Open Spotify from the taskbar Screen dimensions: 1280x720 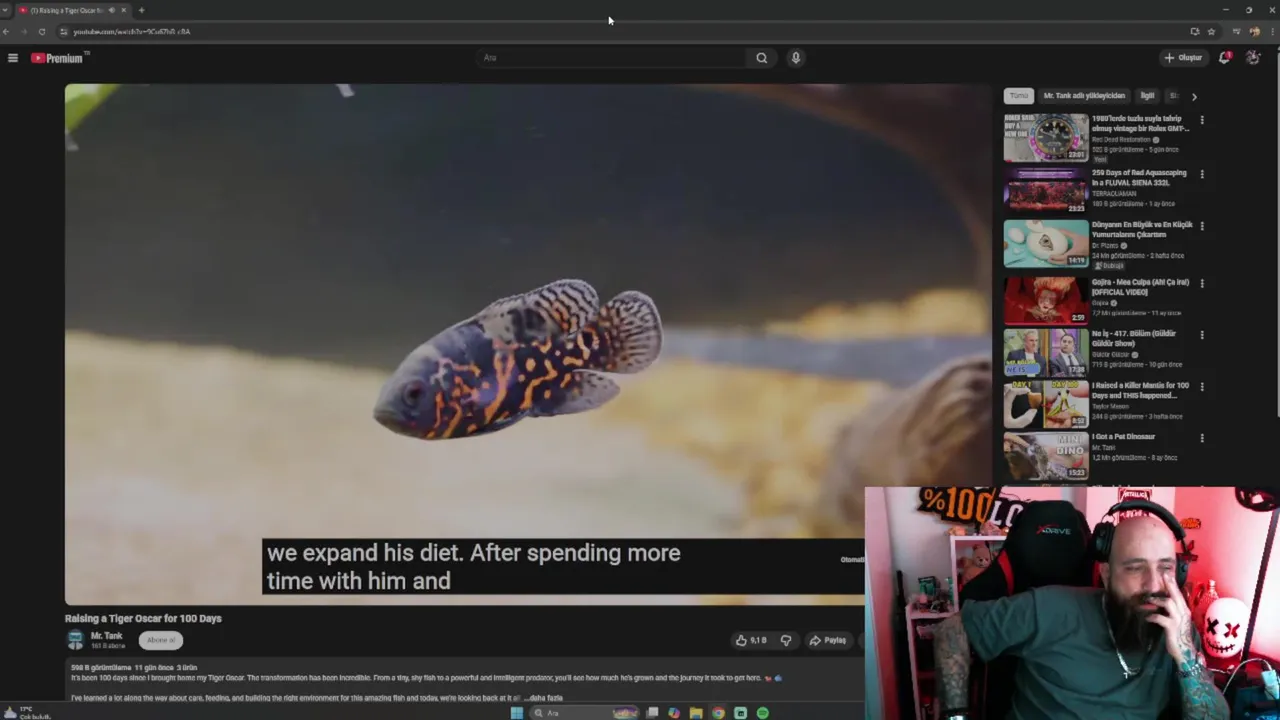(763, 713)
